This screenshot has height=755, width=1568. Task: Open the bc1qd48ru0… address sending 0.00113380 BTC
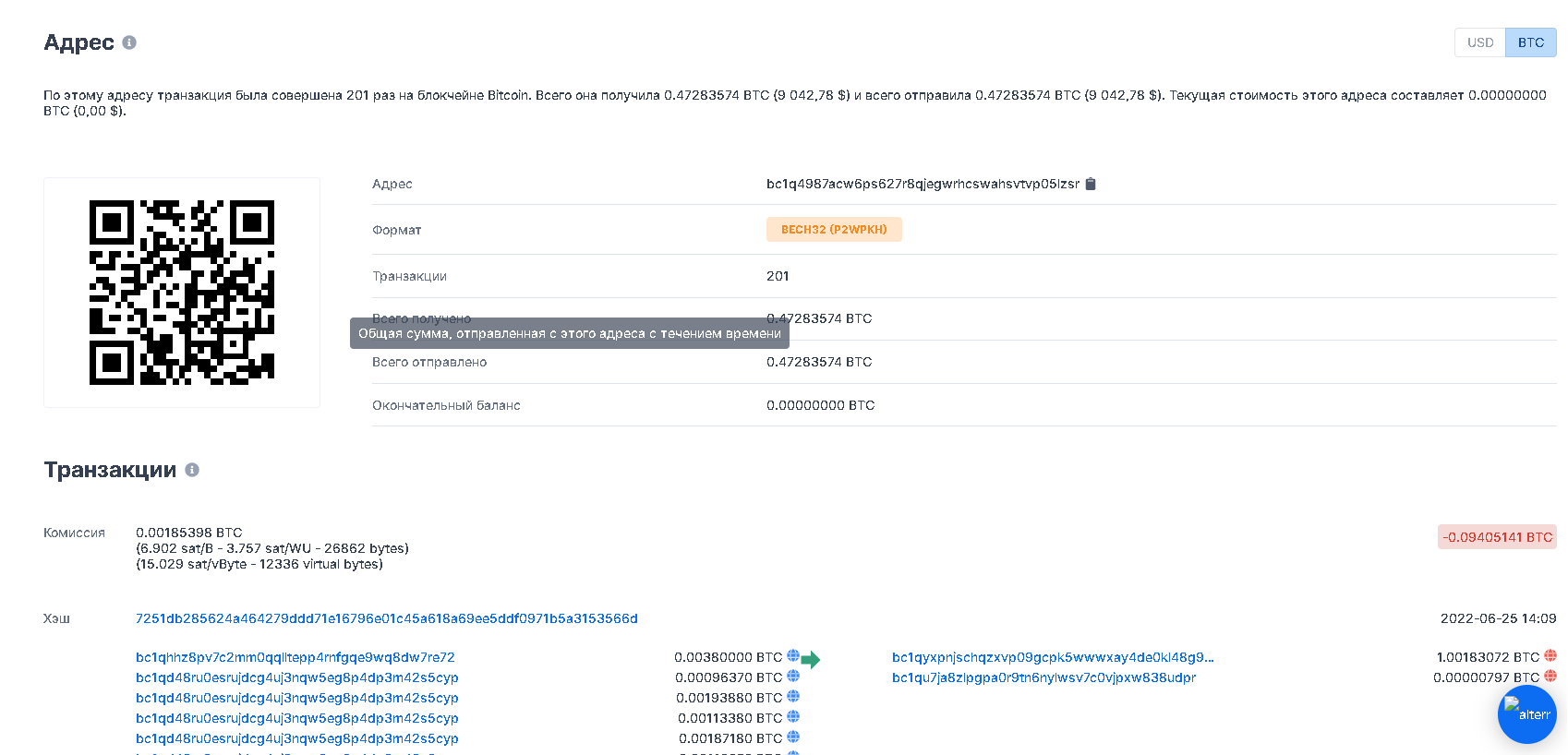(297, 718)
